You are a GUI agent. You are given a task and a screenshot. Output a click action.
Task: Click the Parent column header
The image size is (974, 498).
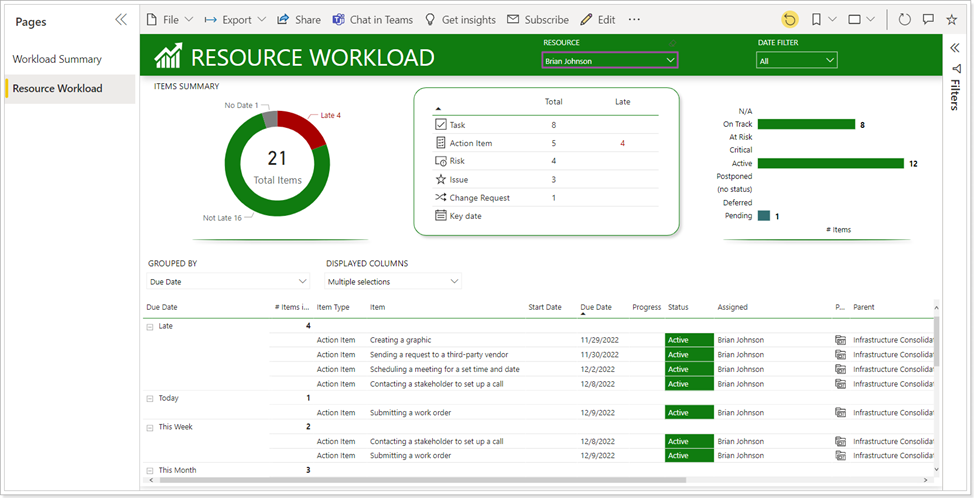pos(864,307)
